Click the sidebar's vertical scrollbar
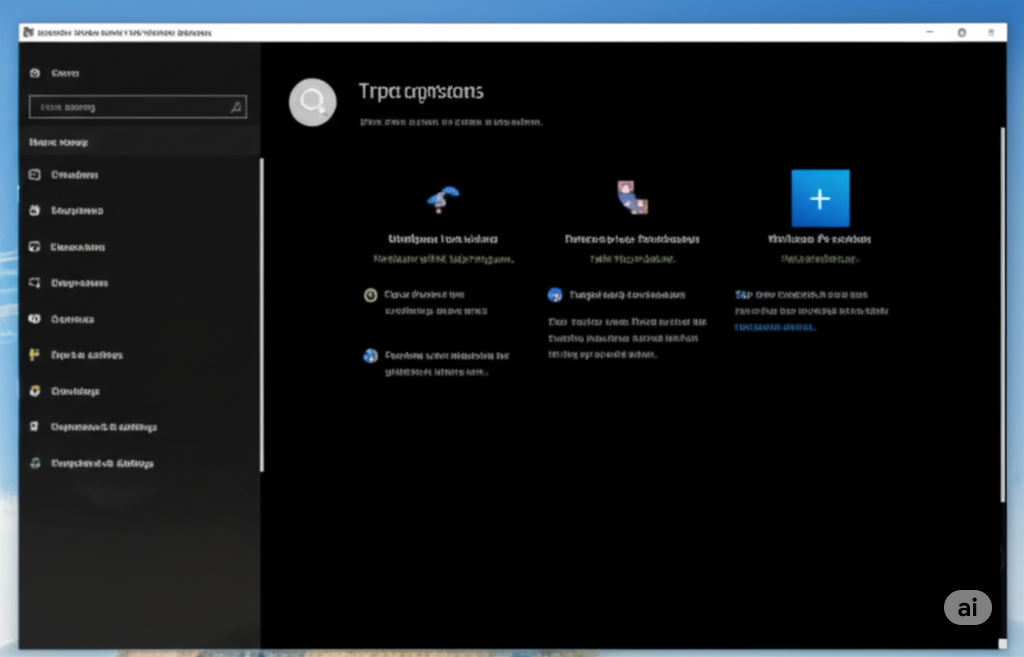 pyautogui.click(x=262, y=315)
